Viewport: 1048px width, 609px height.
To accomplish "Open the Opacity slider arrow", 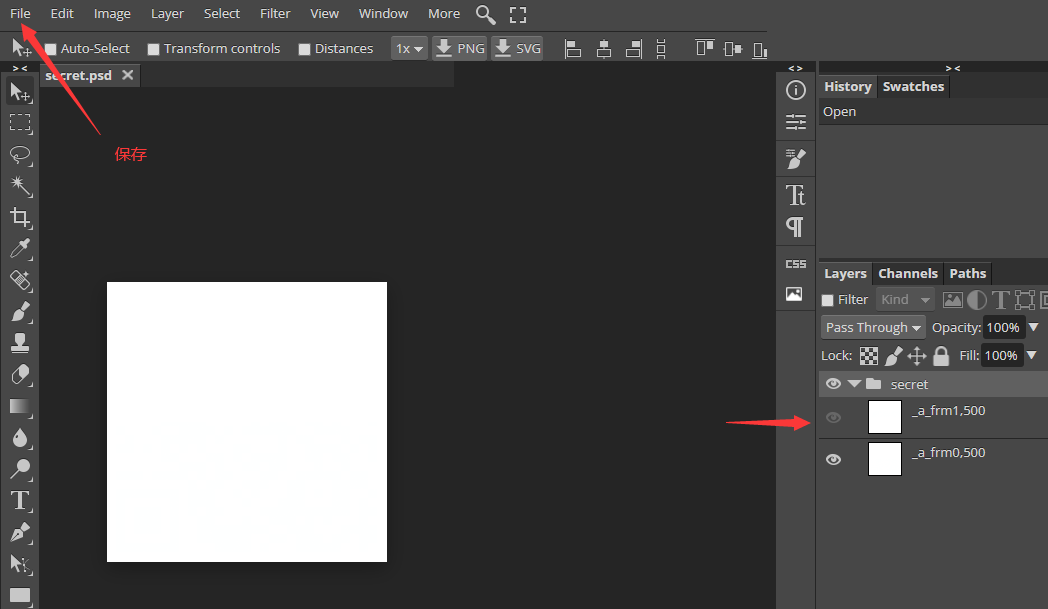I will (1033, 328).
